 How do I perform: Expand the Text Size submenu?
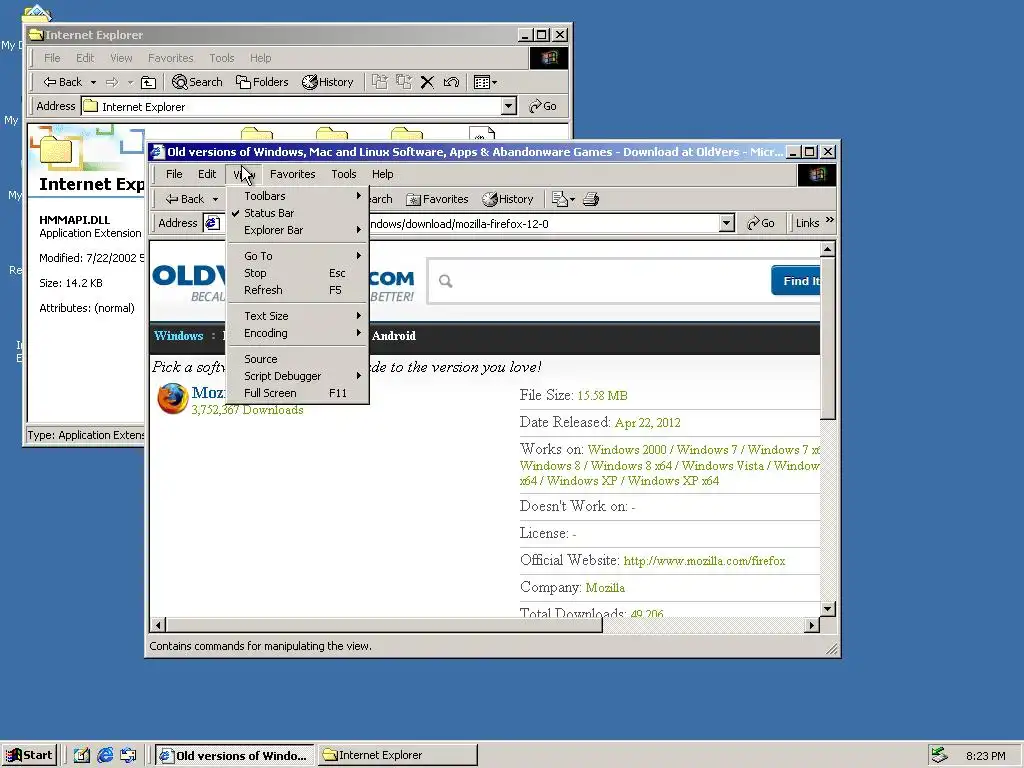pyautogui.click(x=298, y=316)
